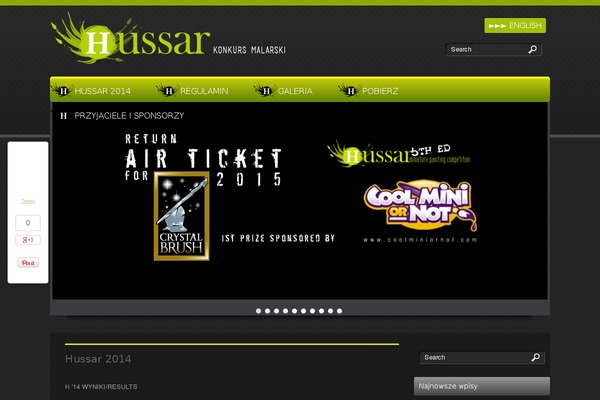Select the fourth slider pagination dot

pos(285,311)
